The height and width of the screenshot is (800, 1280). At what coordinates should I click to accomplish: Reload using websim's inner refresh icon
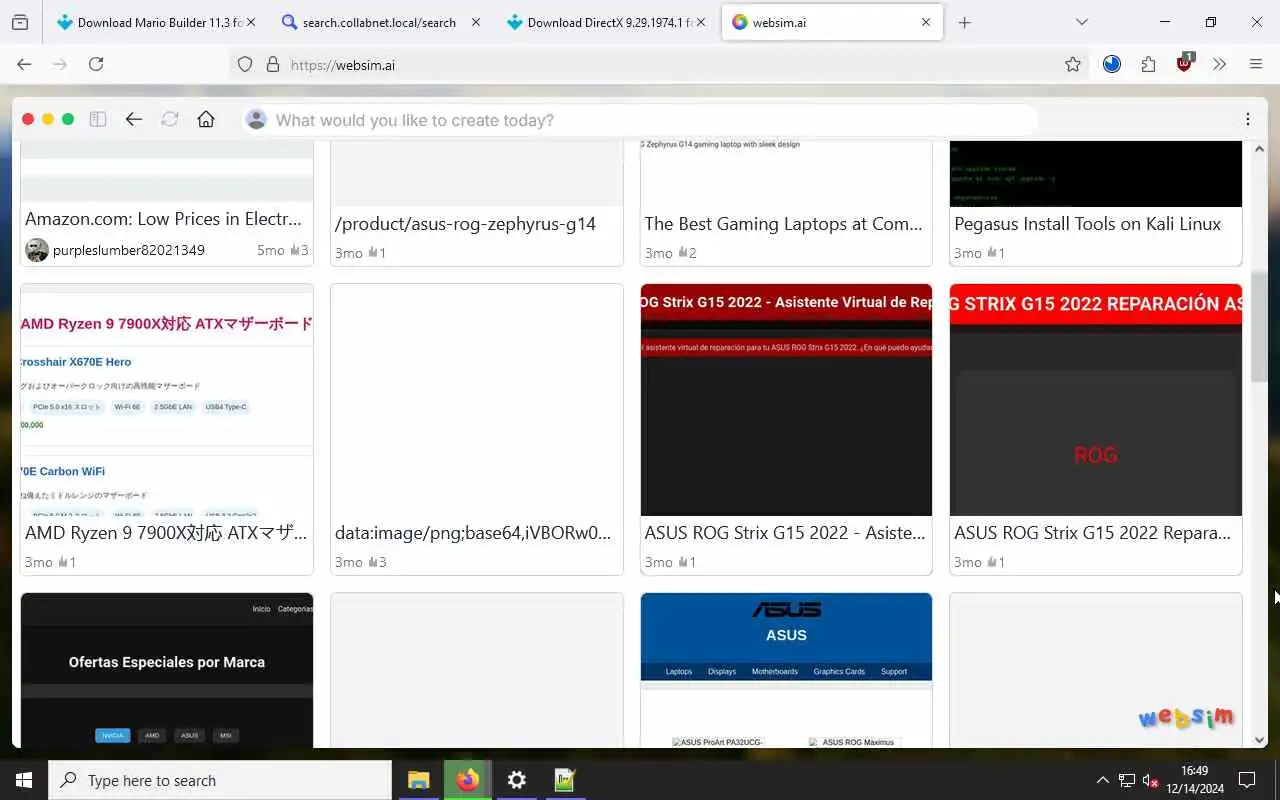tap(170, 119)
